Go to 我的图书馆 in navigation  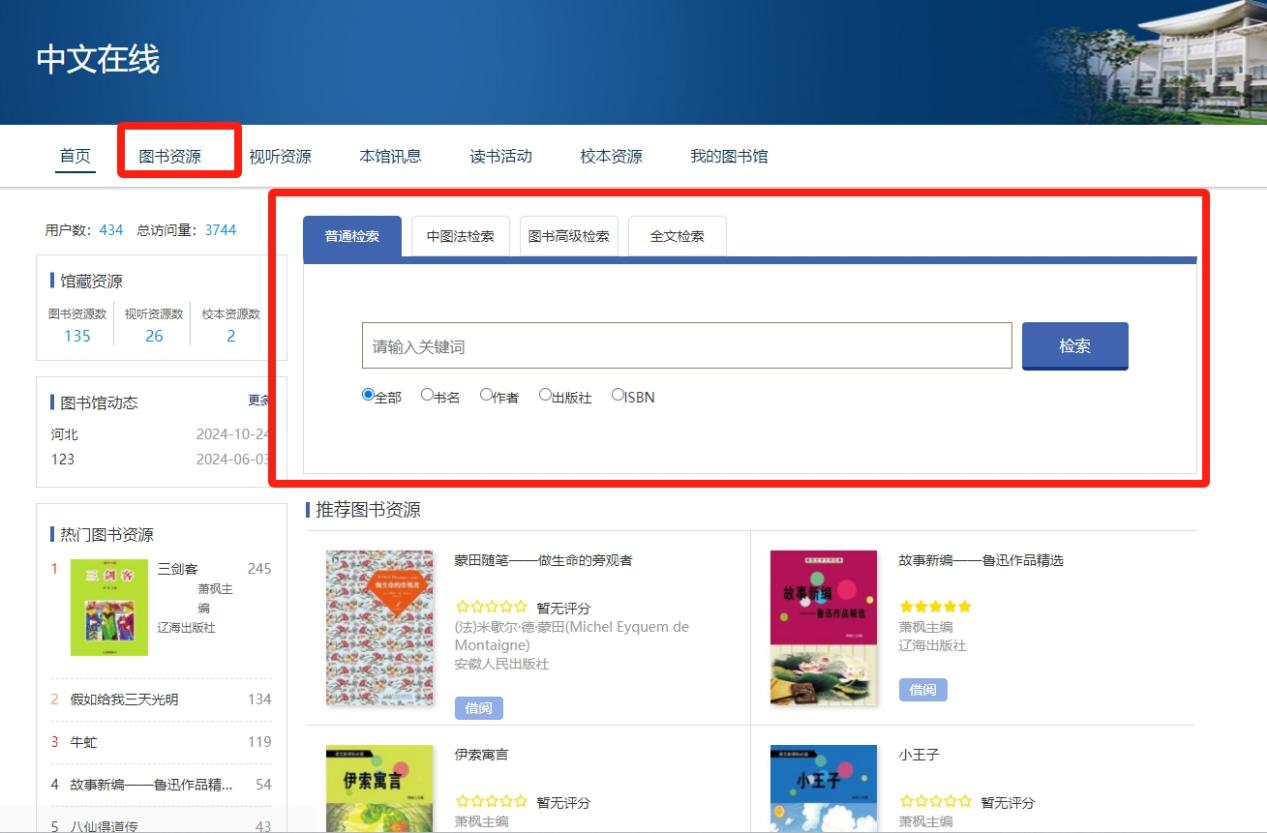tap(729, 156)
